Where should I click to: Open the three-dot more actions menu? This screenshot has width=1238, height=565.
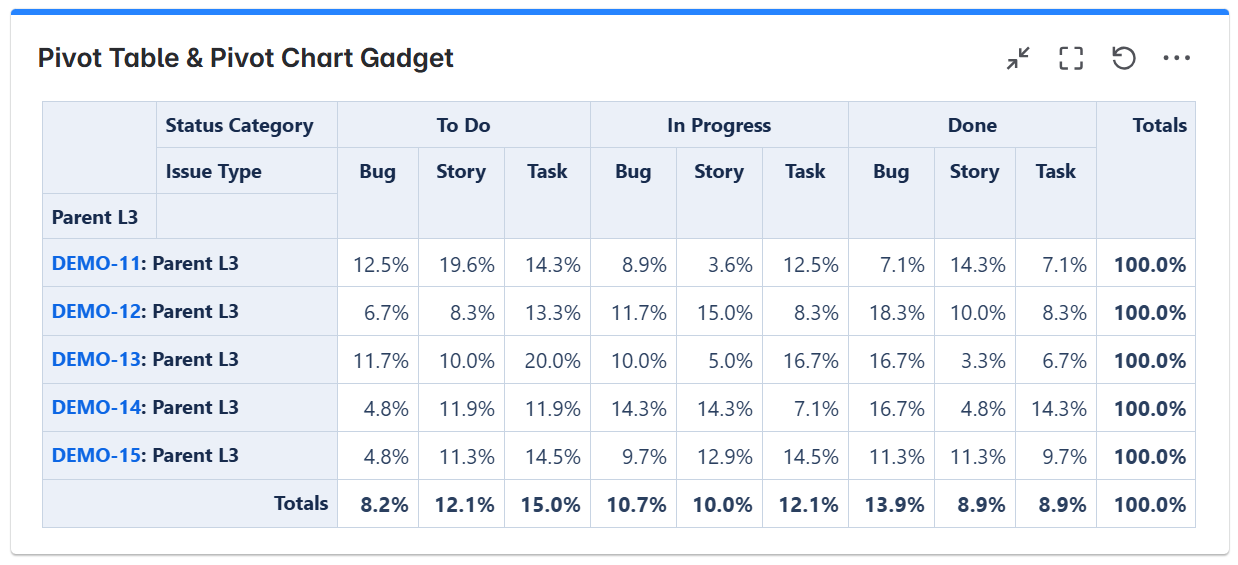(1177, 59)
